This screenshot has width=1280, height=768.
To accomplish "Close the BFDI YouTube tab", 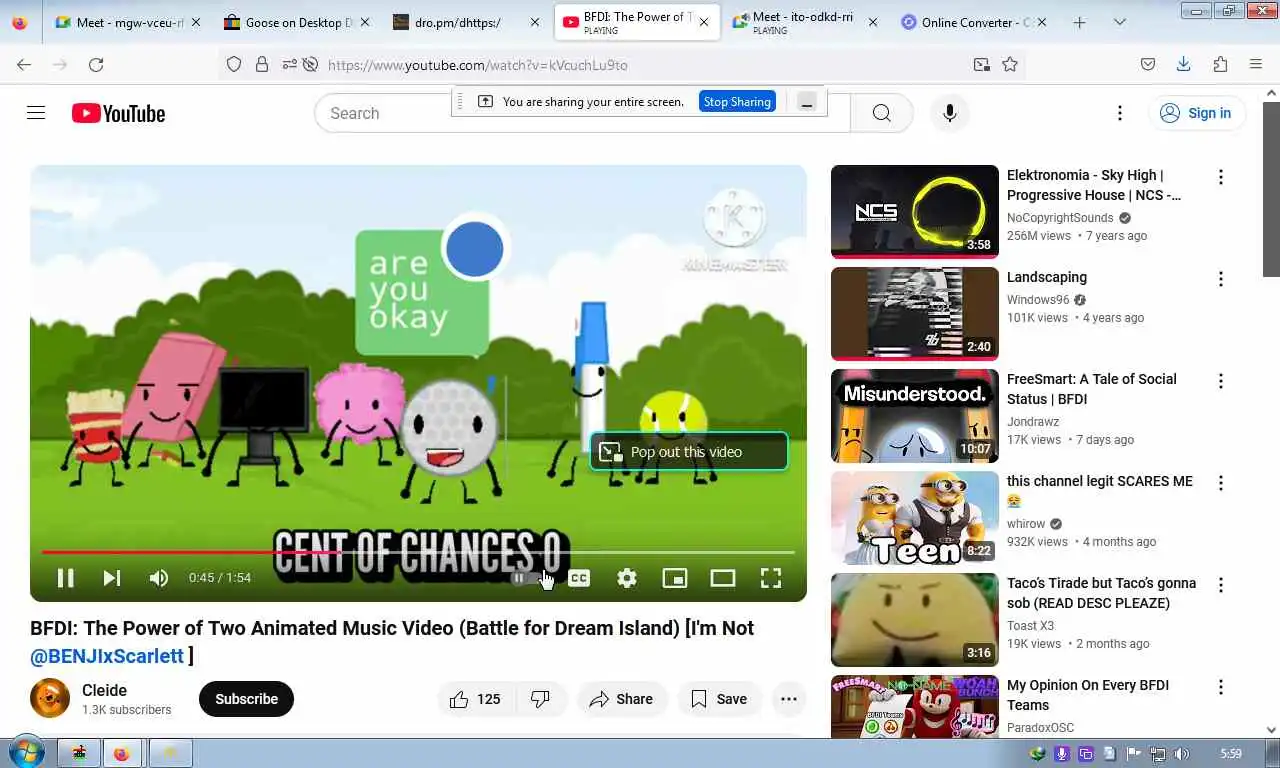I will (704, 22).
